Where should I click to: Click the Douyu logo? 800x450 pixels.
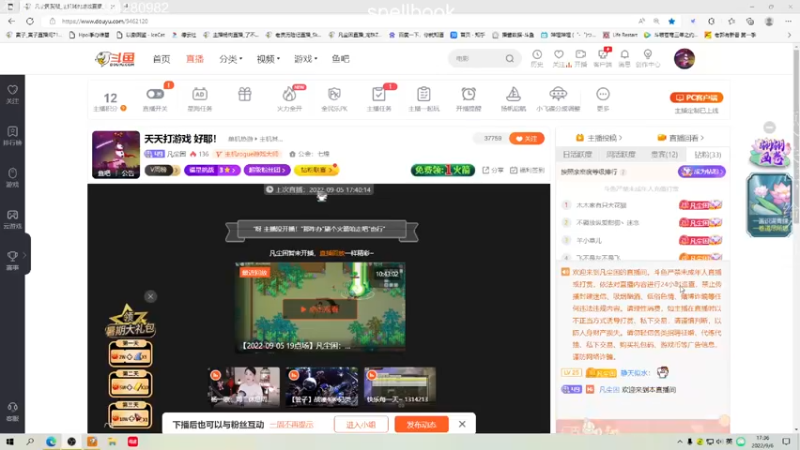[x=115, y=59]
